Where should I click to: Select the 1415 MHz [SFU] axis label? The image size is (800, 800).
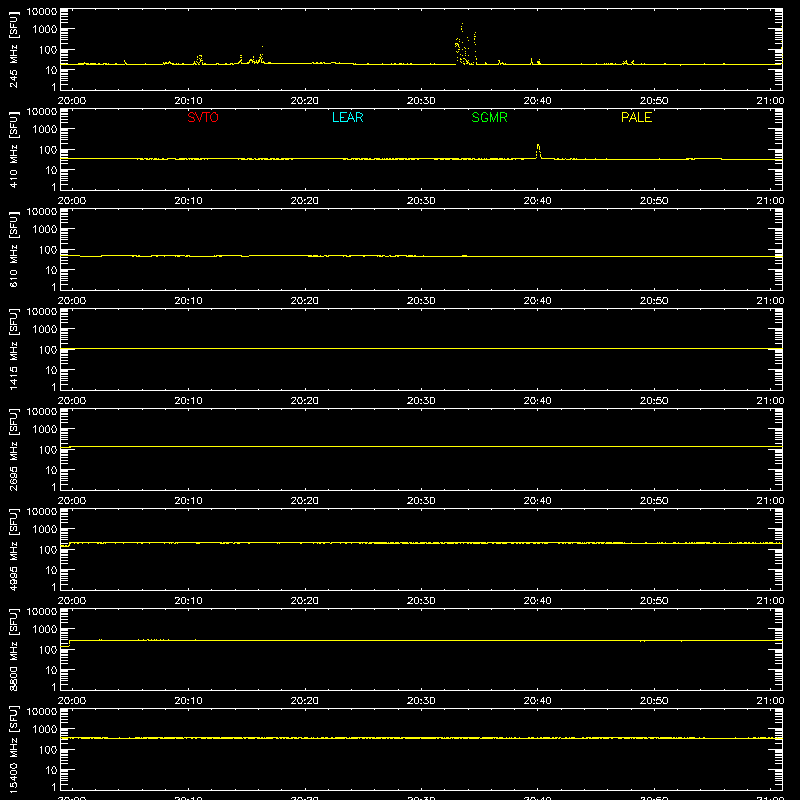click(13, 349)
